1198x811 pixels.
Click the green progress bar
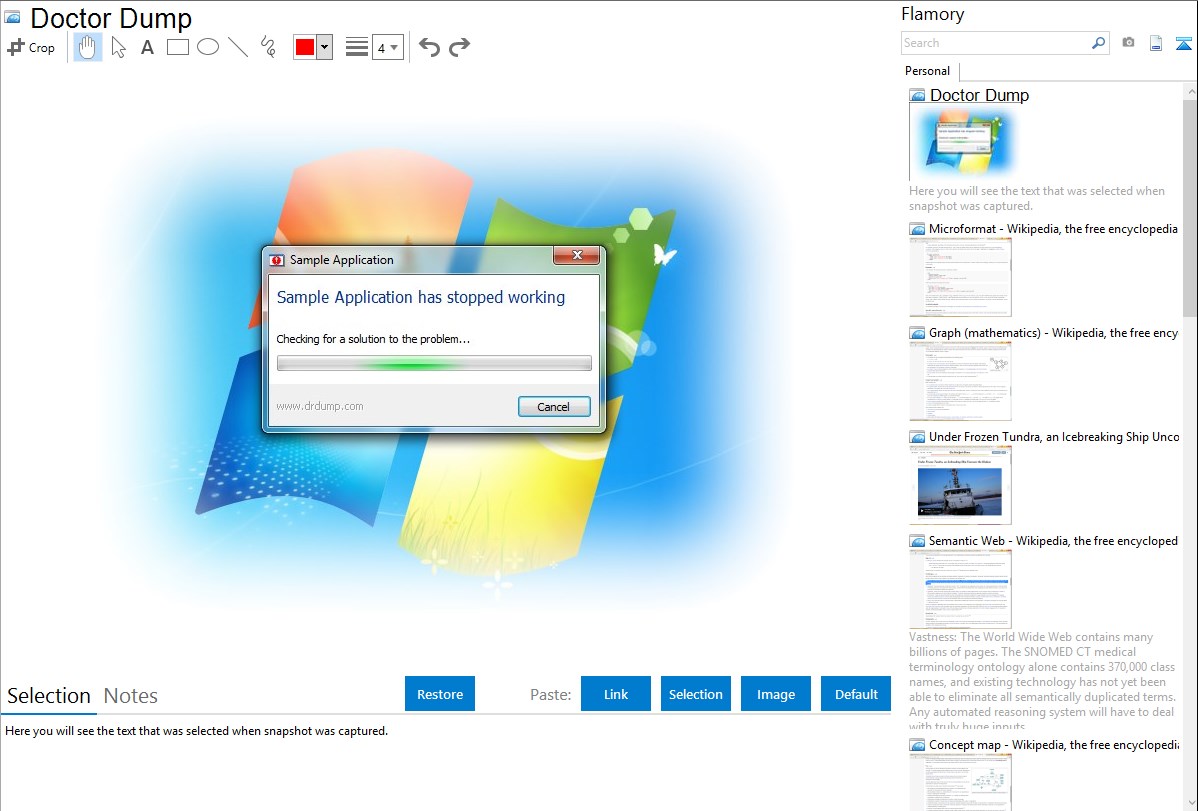[434, 363]
